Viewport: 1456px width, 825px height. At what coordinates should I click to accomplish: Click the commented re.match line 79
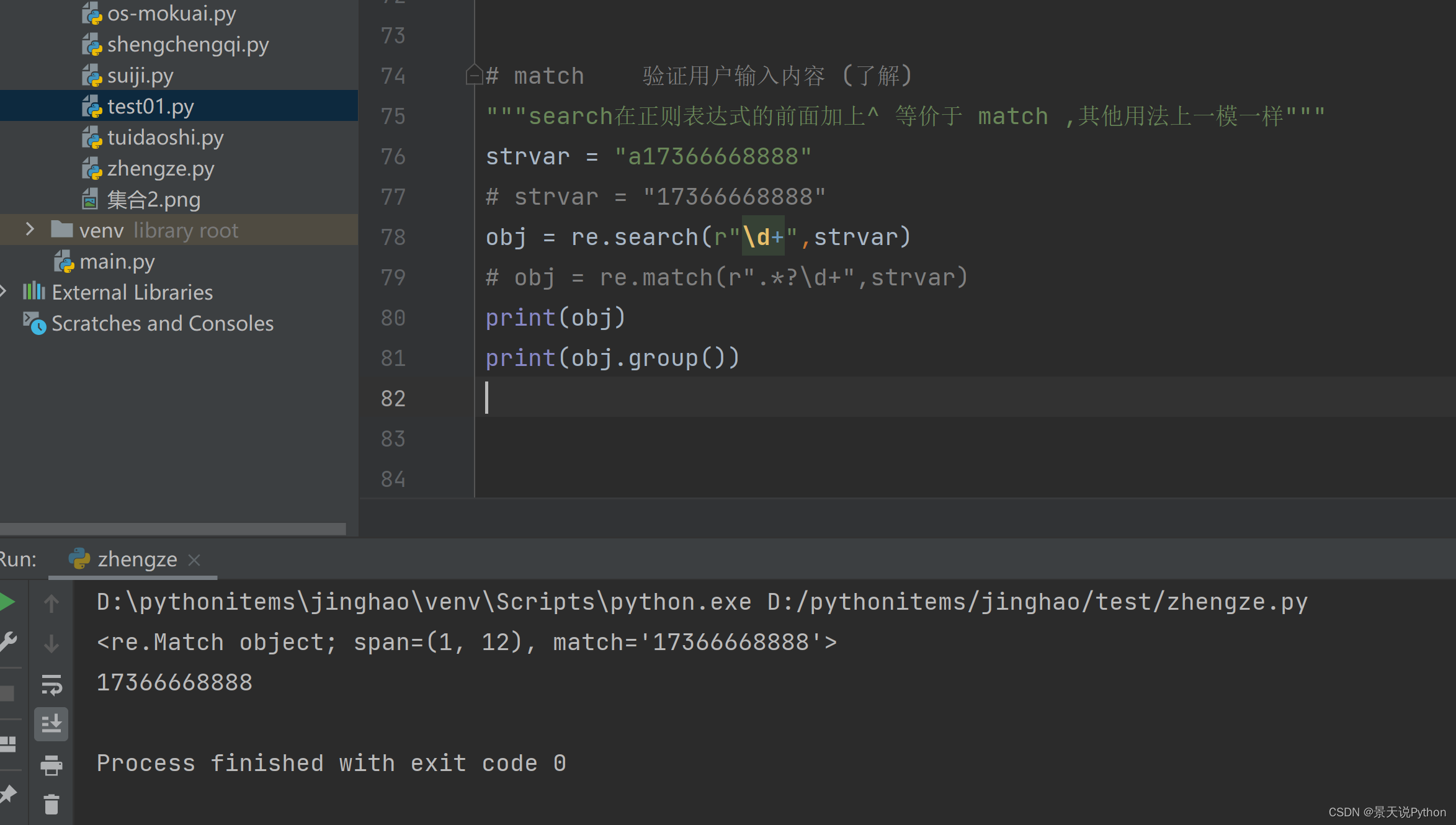coord(726,277)
